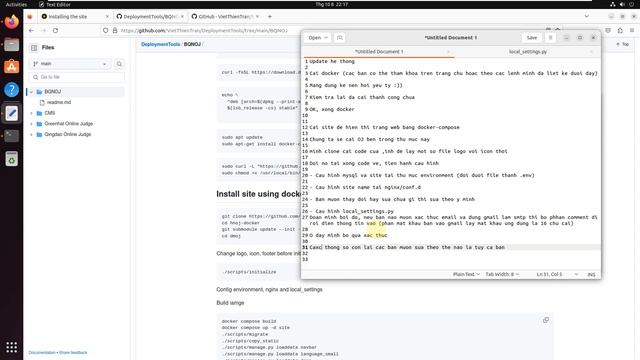Toggle INS overwrite mode indicator
This screenshot has width=640, height=360.
point(591,274)
